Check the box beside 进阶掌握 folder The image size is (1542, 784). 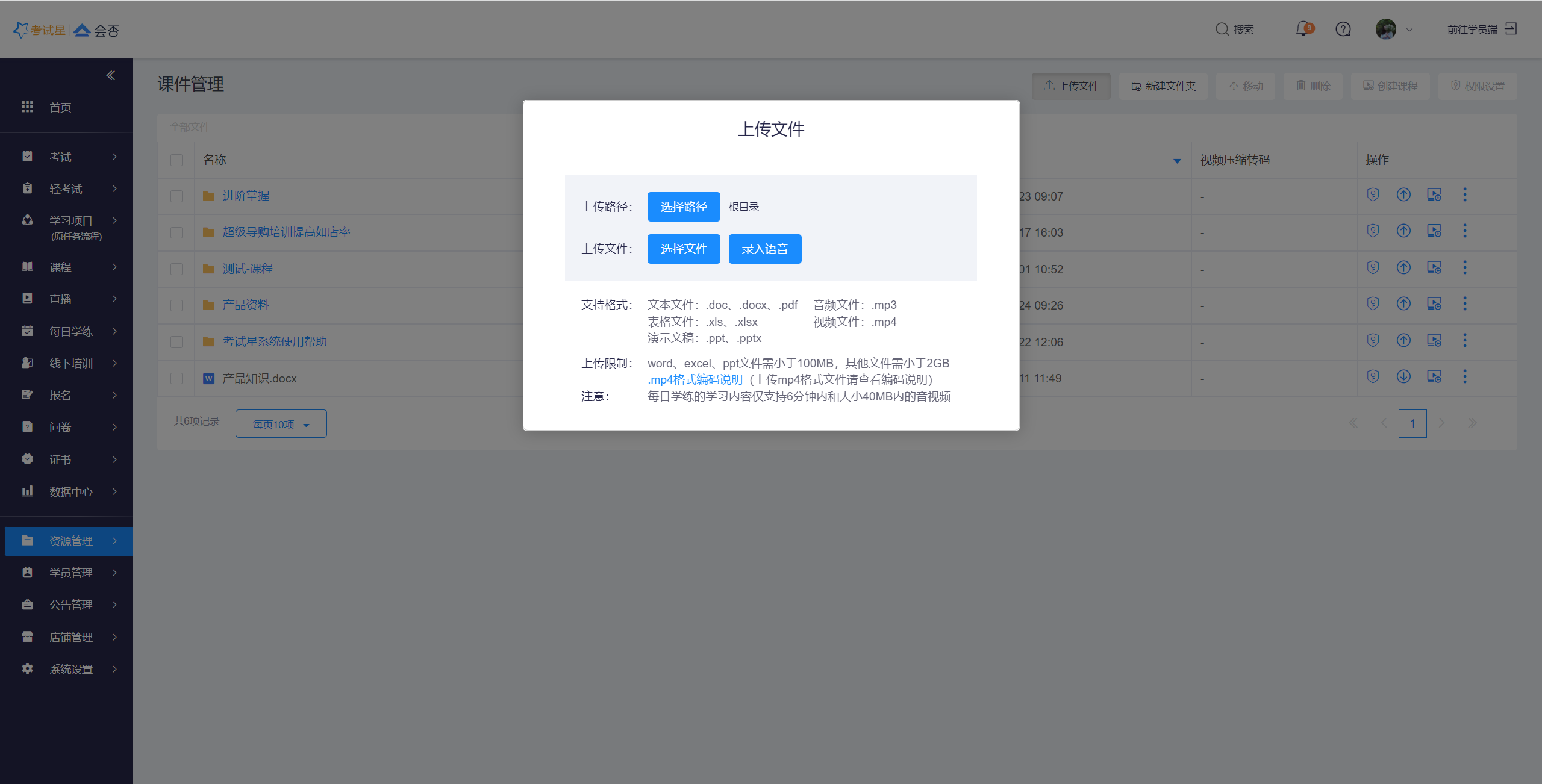(x=176, y=196)
